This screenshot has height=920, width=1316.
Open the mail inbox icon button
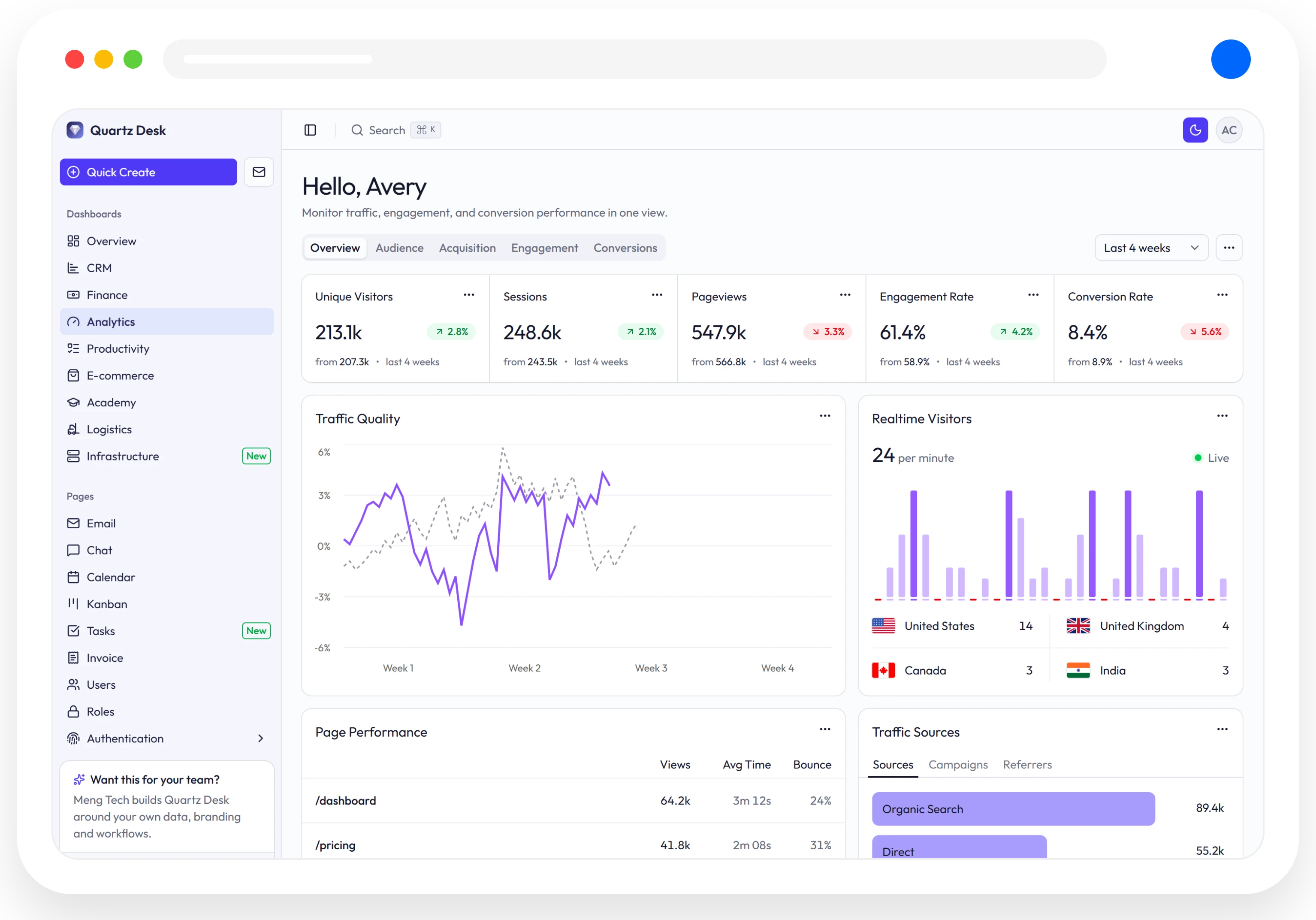tap(259, 172)
